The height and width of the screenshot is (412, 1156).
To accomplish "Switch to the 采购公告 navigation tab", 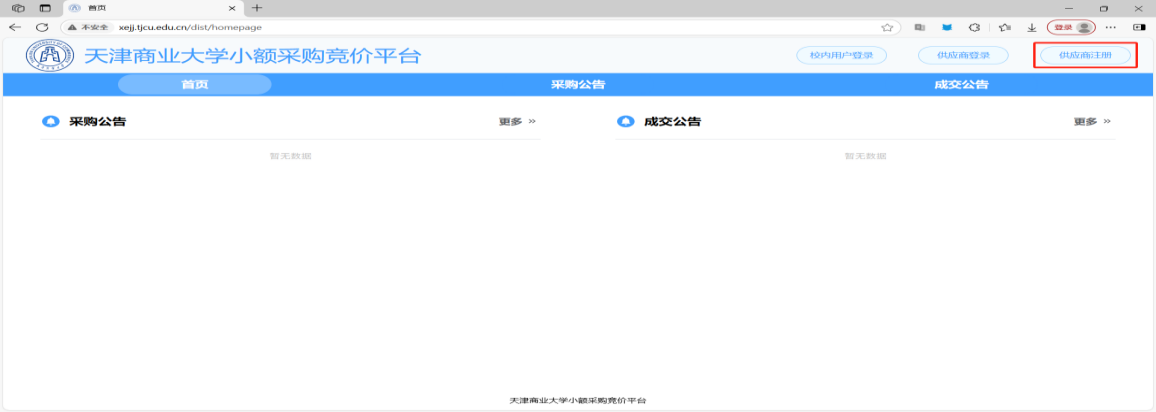I will pos(578,85).
